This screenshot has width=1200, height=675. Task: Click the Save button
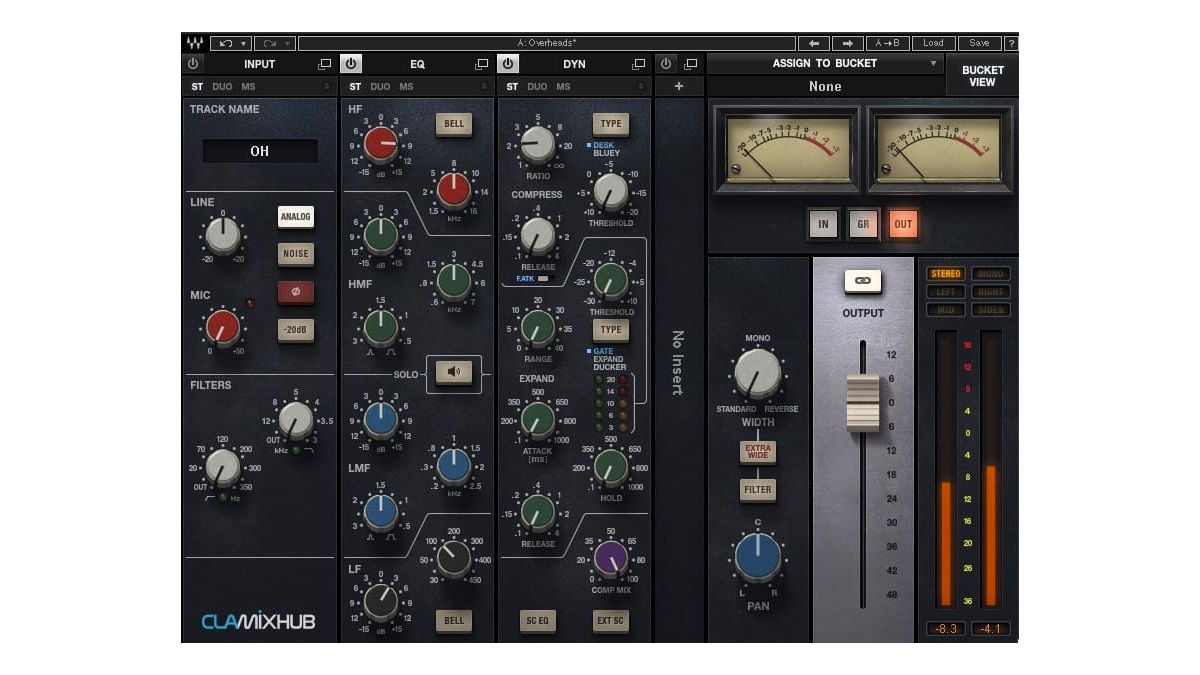point(978,43)
